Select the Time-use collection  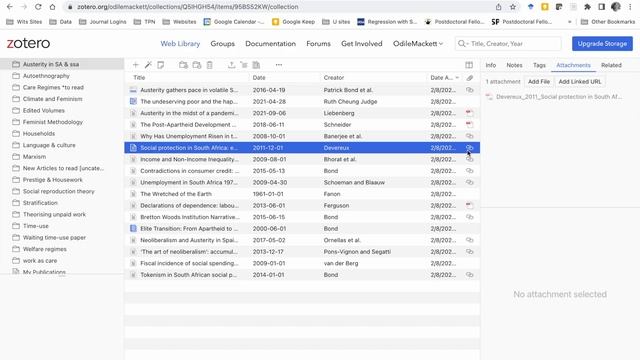pyautogui.click(x=36, y=226)
